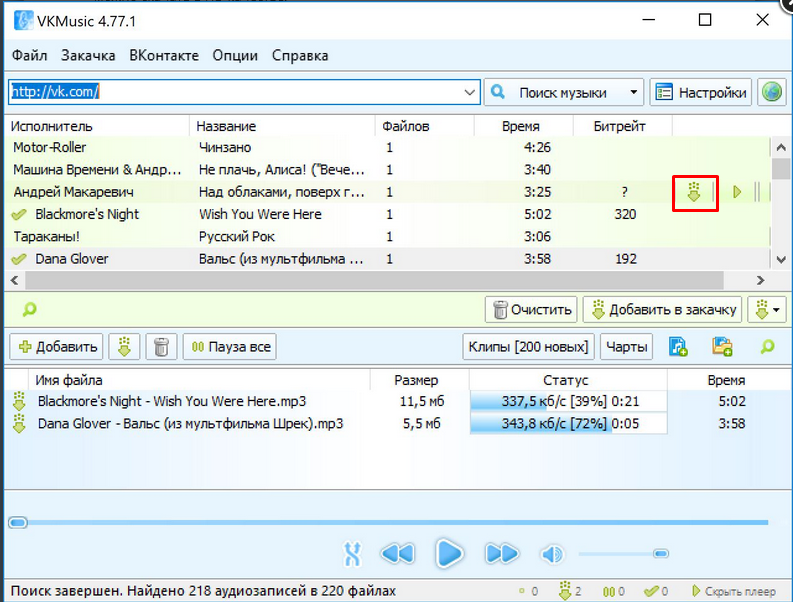Image resolution: width=793 pixels, height=602 pixels.
Task: Click the Размер column header in downloads
Action: pyautogui.click(x=419, y=380)
